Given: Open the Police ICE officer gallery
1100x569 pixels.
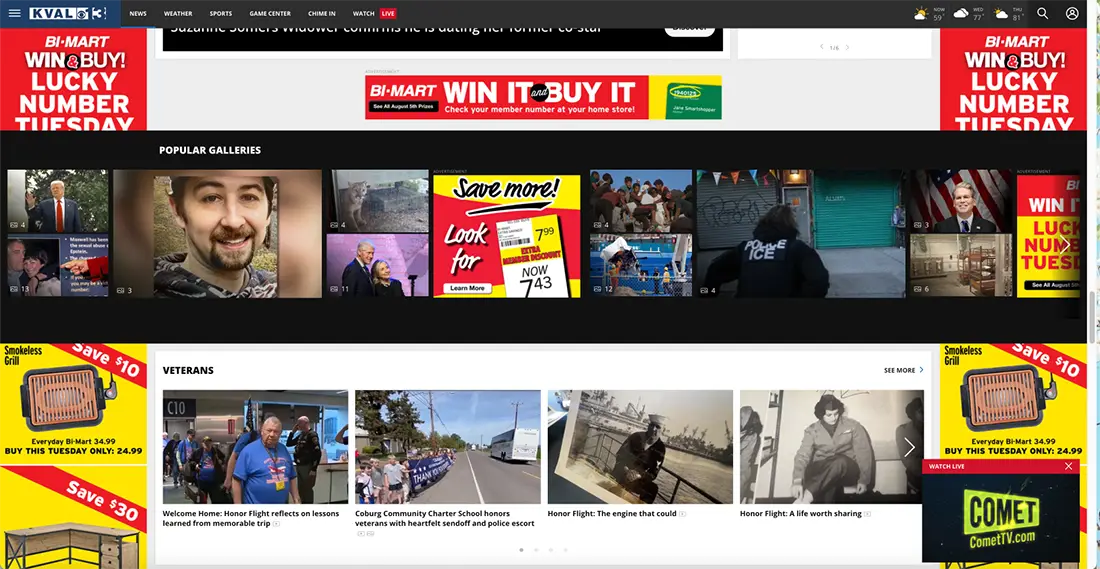Looking at the screenshot, I should pos(800,234).
